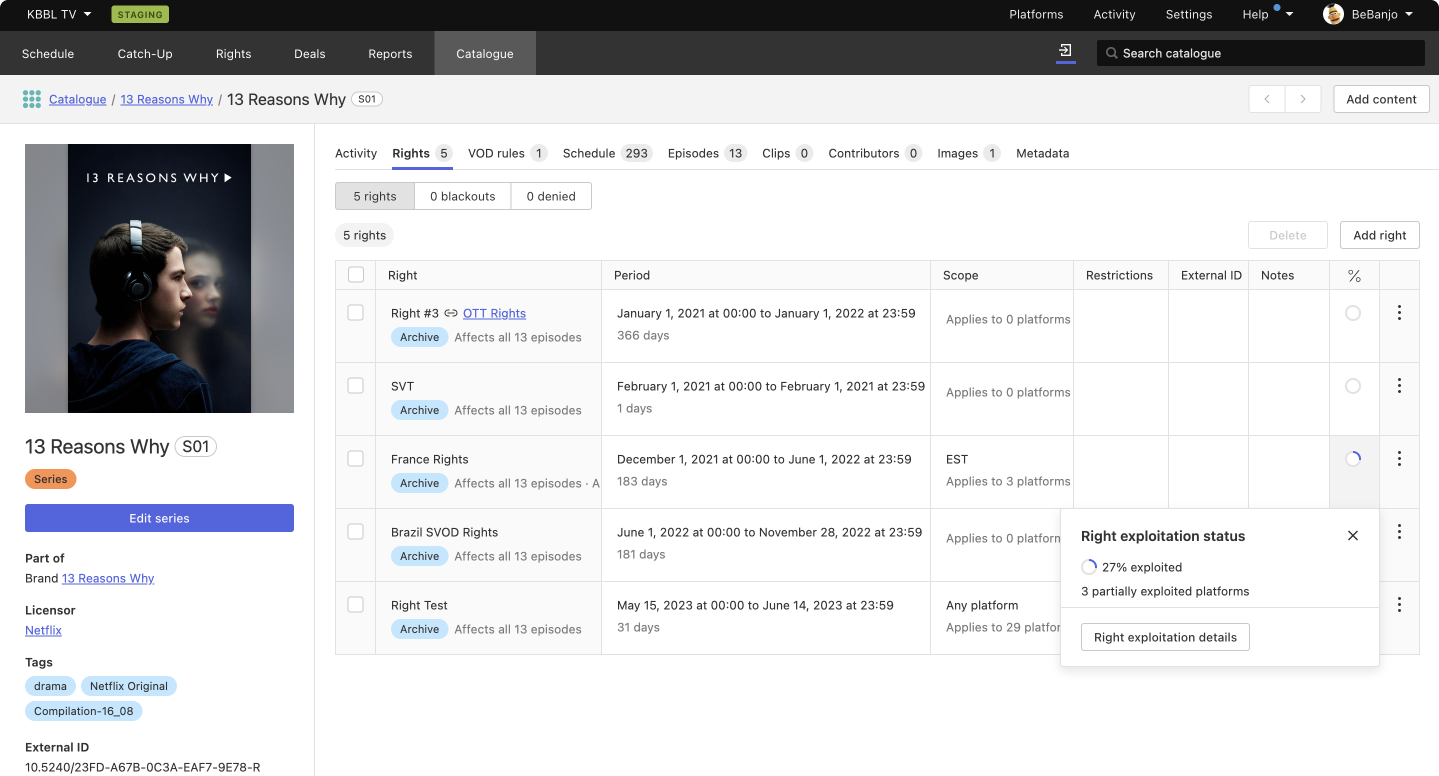Viewport: 1439px width, 776px height.
Task: Open the kebab menu for SVT right
Action: [1399, 386]
